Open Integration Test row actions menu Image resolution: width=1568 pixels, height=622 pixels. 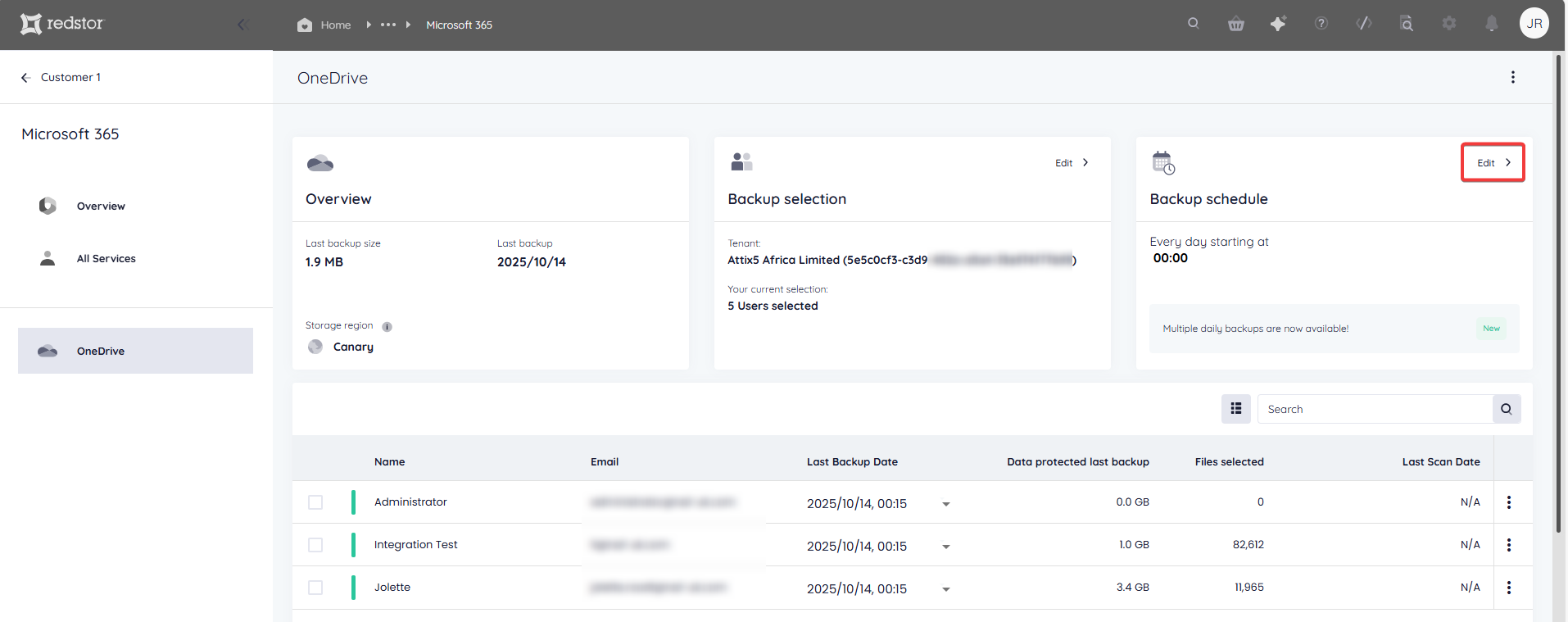coord(1509,545)
